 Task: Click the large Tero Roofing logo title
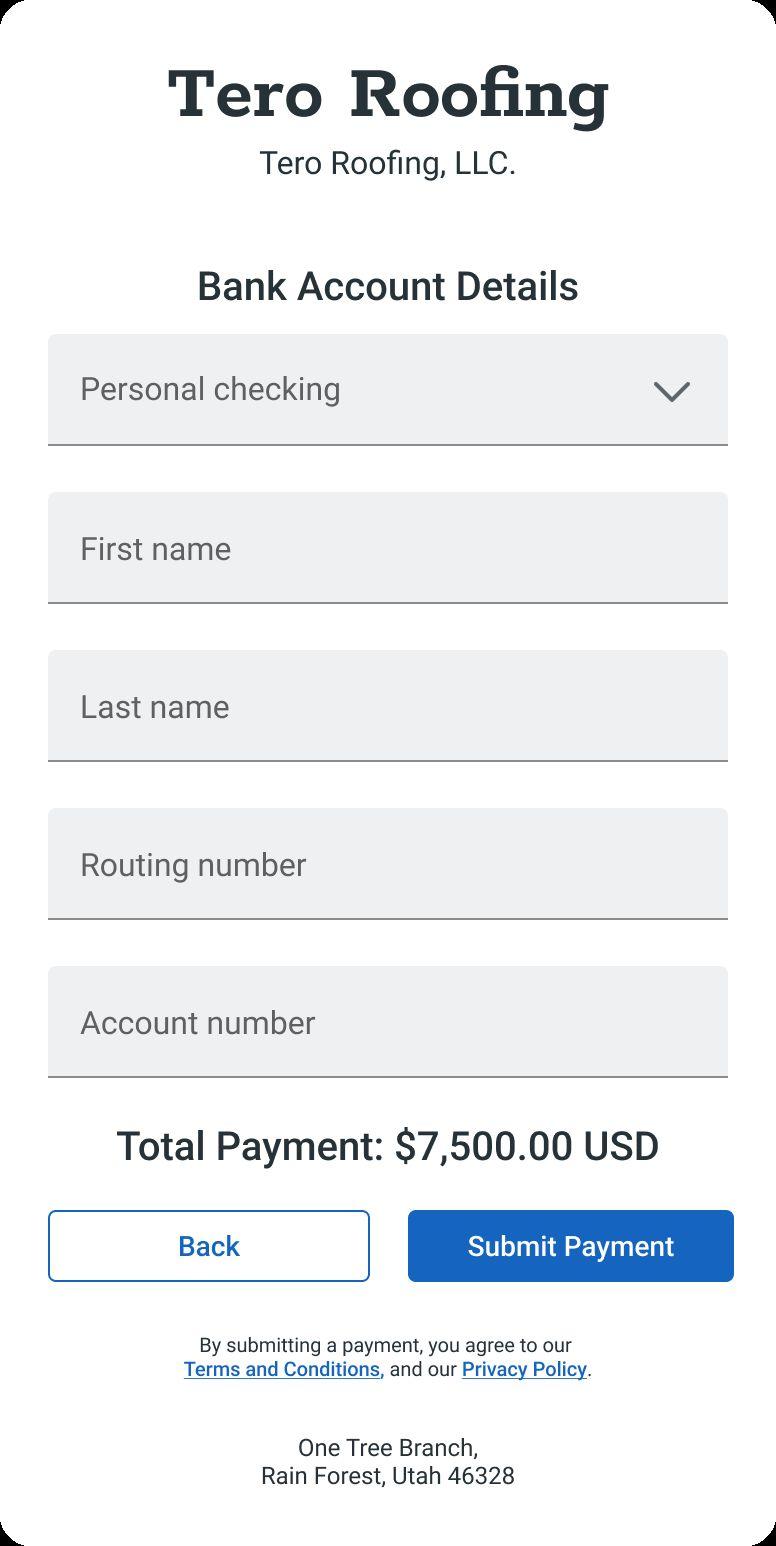coord(388,96)
